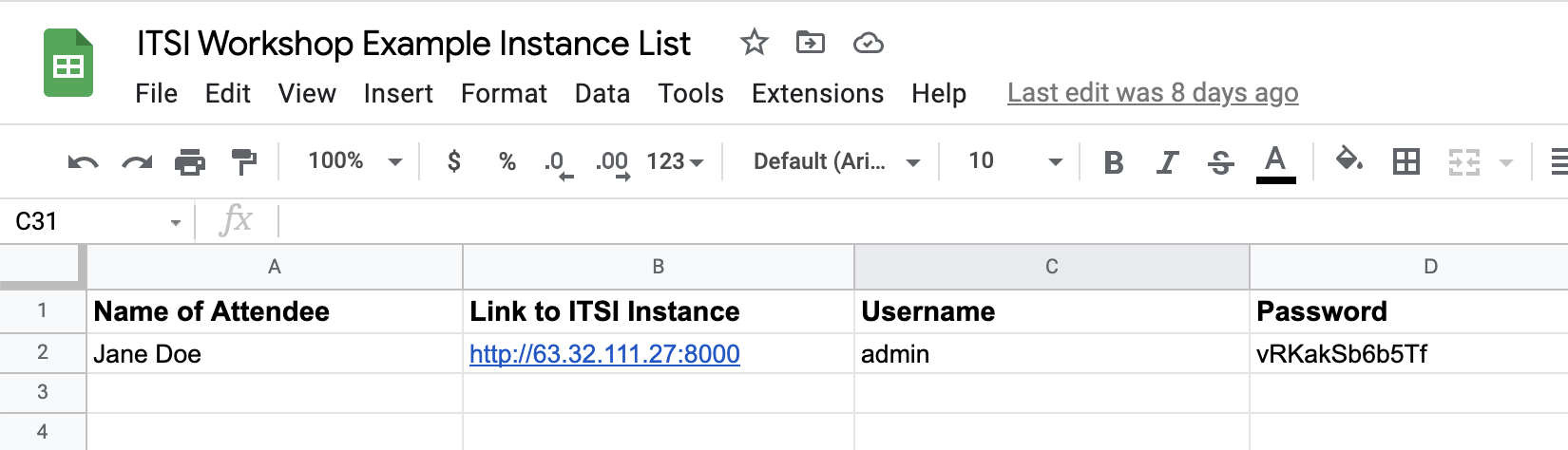1568x450 pixels.
Task: Click the redo arrow icon
Action: point(137,162)
